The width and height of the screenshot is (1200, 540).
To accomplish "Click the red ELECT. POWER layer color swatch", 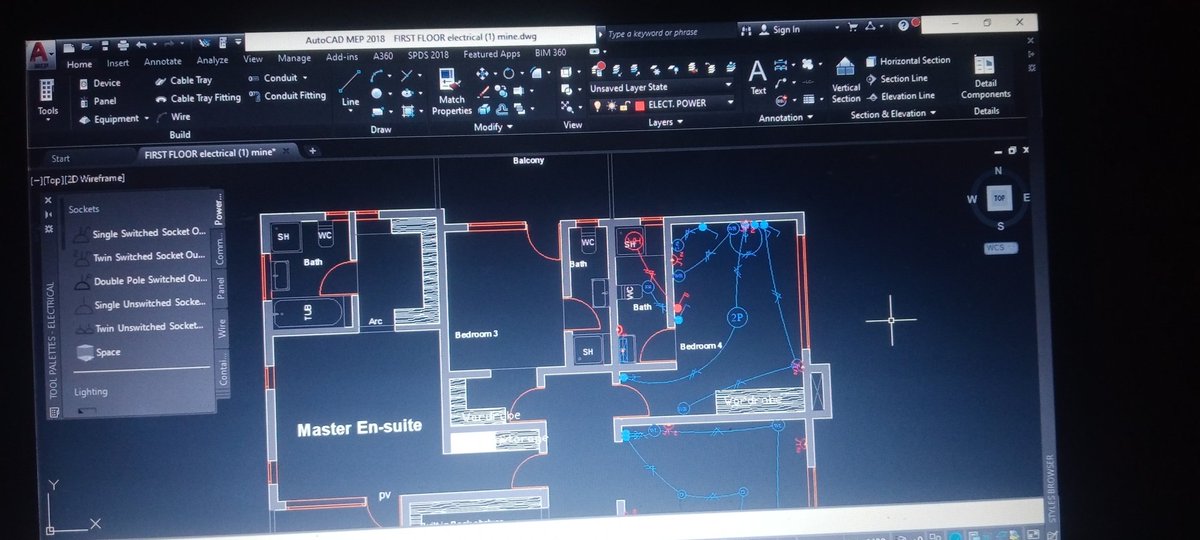I will click(639, 104).
